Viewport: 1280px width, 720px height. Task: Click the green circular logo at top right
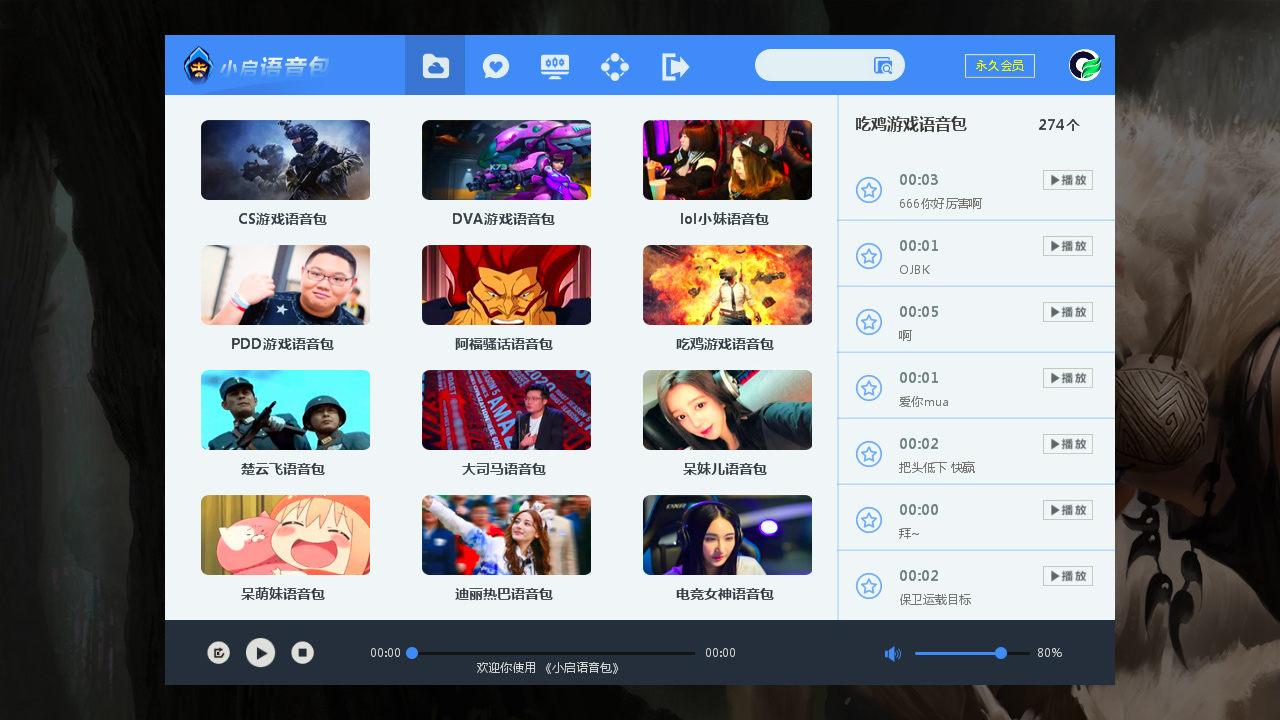(x=1084, y=65)
